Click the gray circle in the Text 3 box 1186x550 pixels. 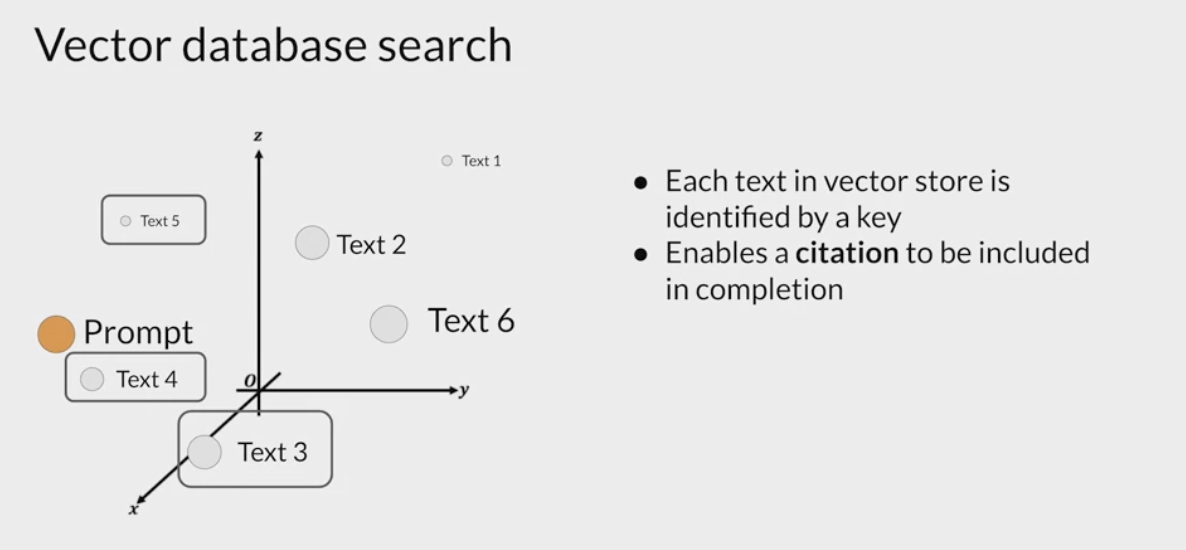[205, 452]
